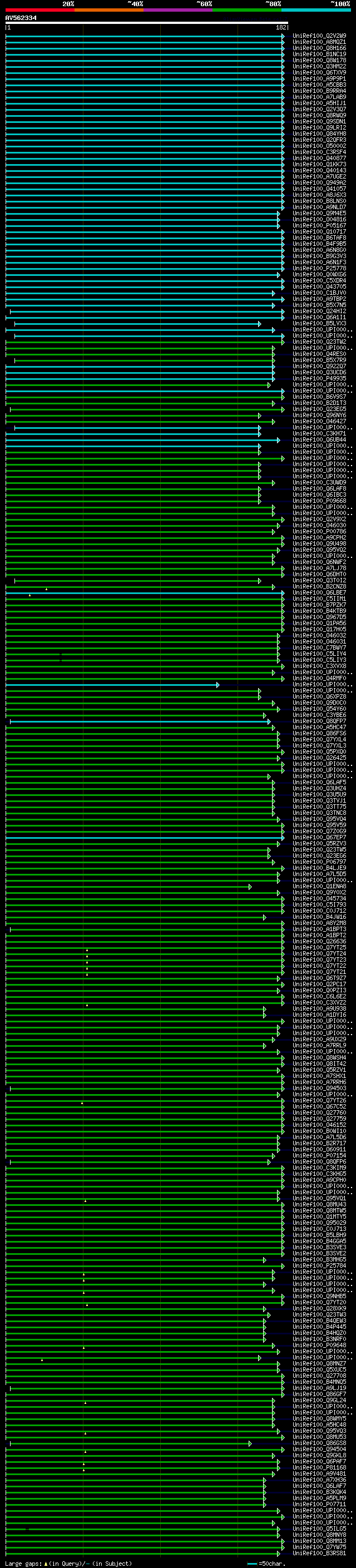Click the =50char. scale legend
The height and width of the screenshot is (1568, 356).
tap(265, 1563)
